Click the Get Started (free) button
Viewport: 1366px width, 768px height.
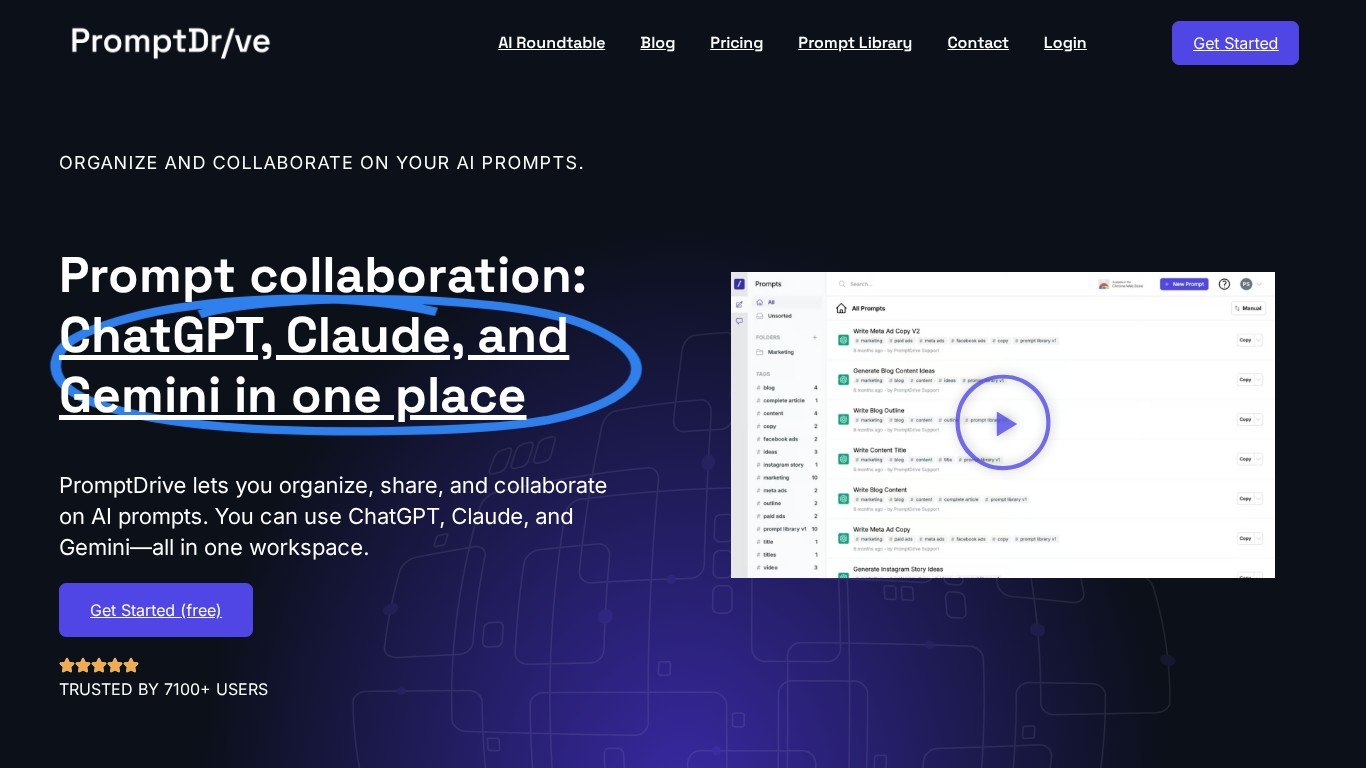156,610
